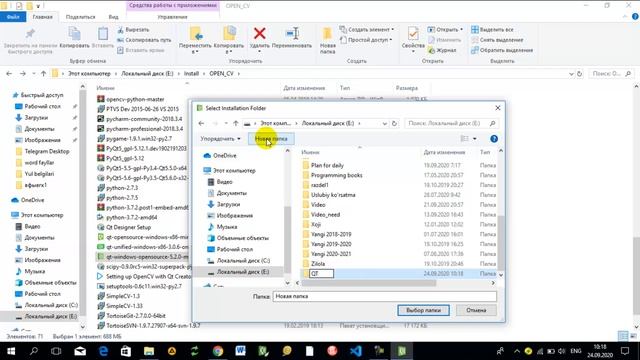Select Qt Designer Setup file in Explorer
Viewport: 640px width, 360px height.
pyautogui.click(x=128, y=227)
